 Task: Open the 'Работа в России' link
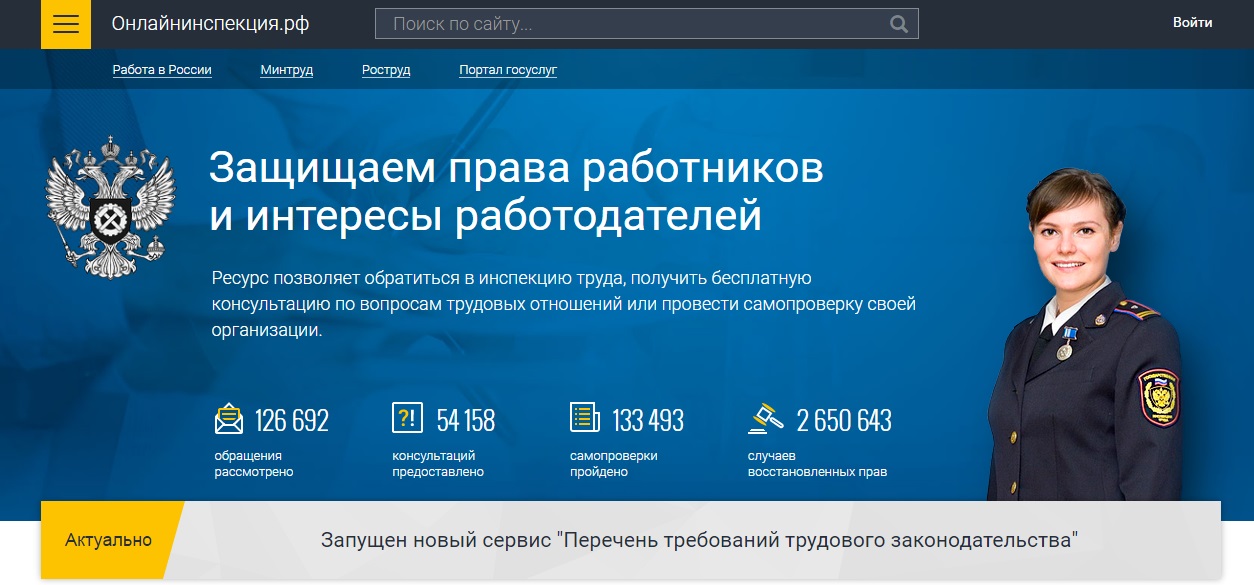click(x=162, y=70)
